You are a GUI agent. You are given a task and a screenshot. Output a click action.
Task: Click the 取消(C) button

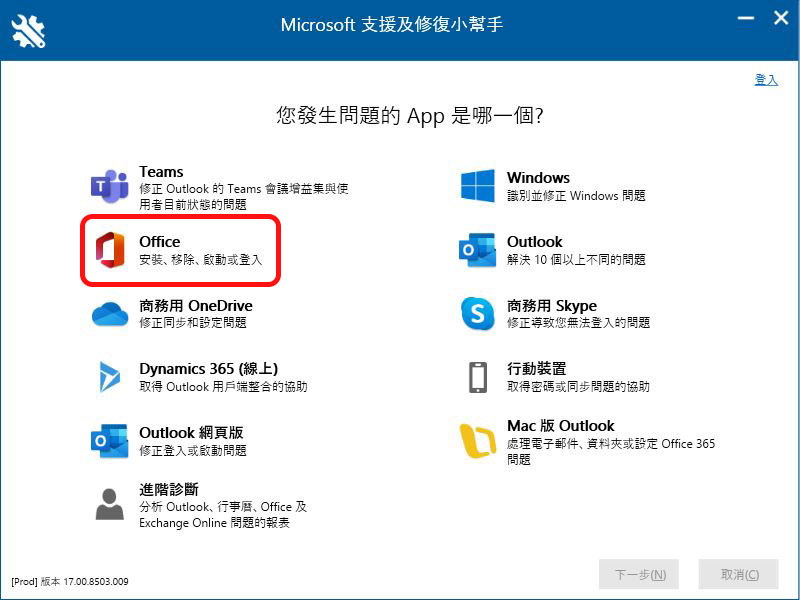(x=739, y=574)
